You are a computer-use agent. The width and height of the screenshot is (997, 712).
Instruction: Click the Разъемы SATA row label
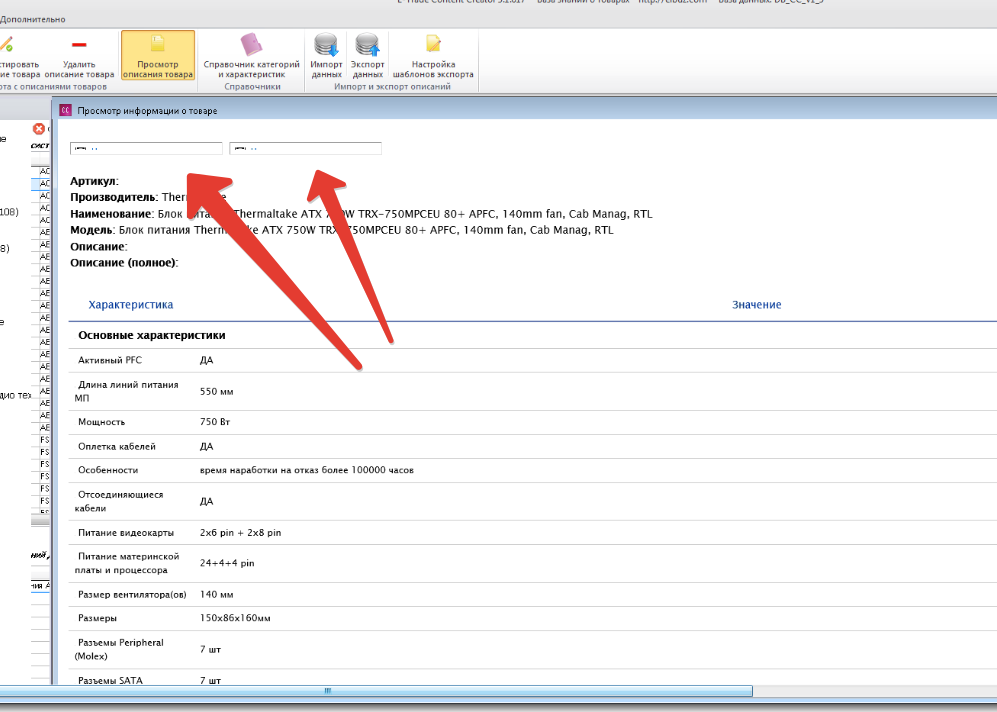(110, 680)
